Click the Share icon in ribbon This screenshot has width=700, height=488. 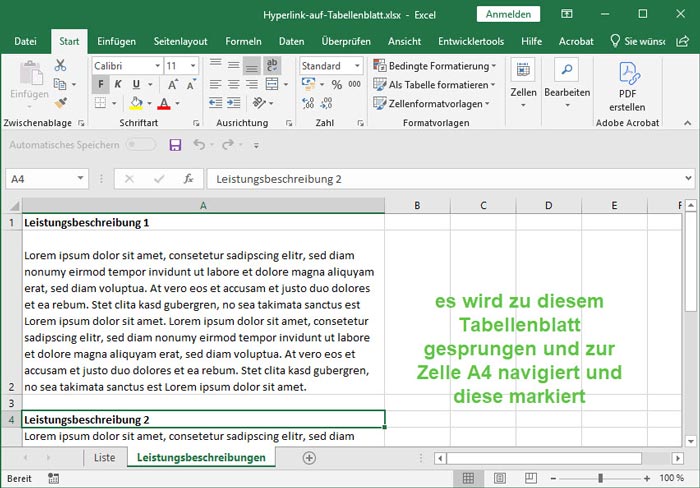coord(683,42)
